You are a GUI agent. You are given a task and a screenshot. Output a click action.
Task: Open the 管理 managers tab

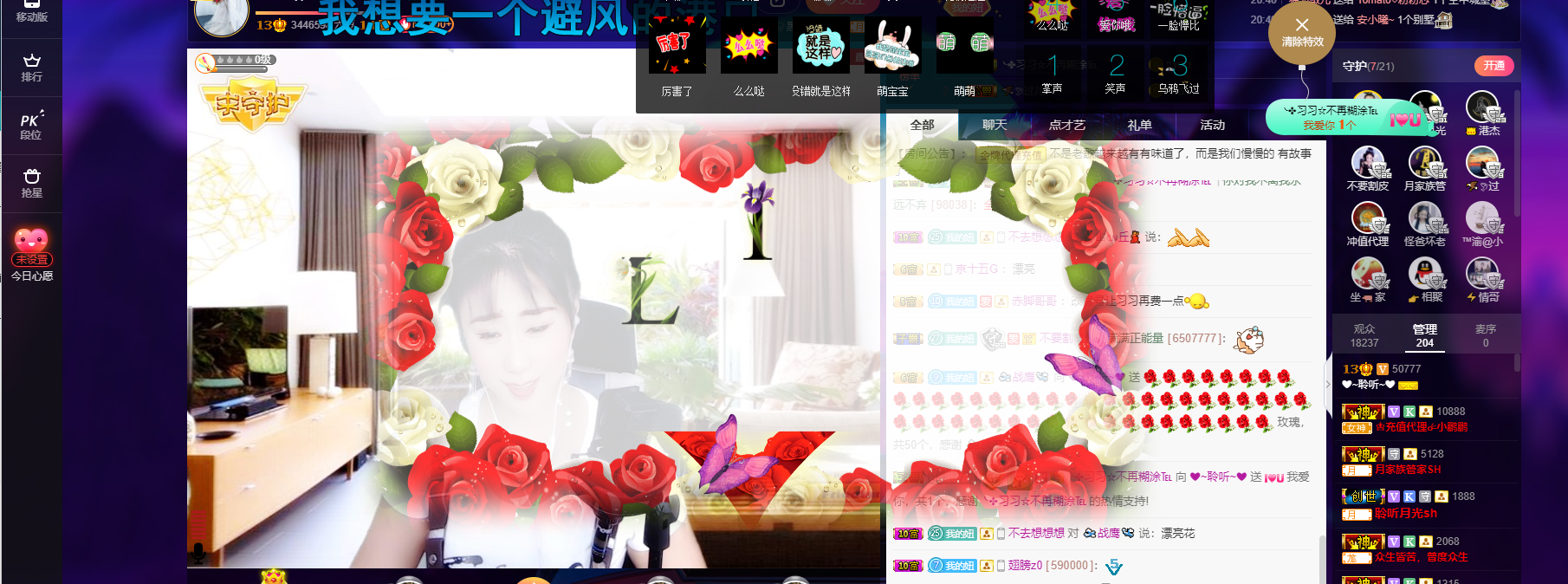(x=1424, y=335)
